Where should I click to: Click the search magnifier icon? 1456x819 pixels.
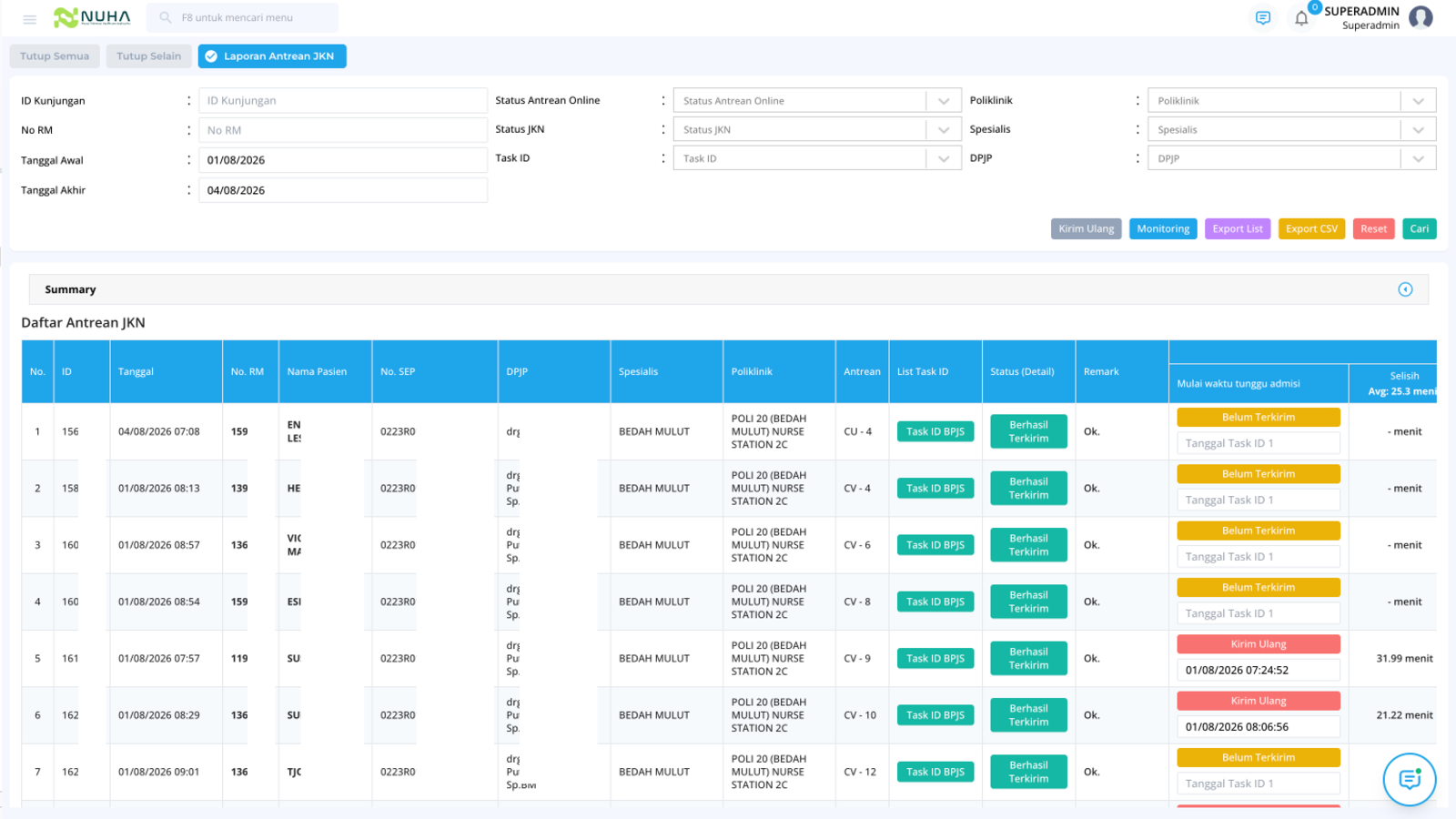(x=166, y=17)
